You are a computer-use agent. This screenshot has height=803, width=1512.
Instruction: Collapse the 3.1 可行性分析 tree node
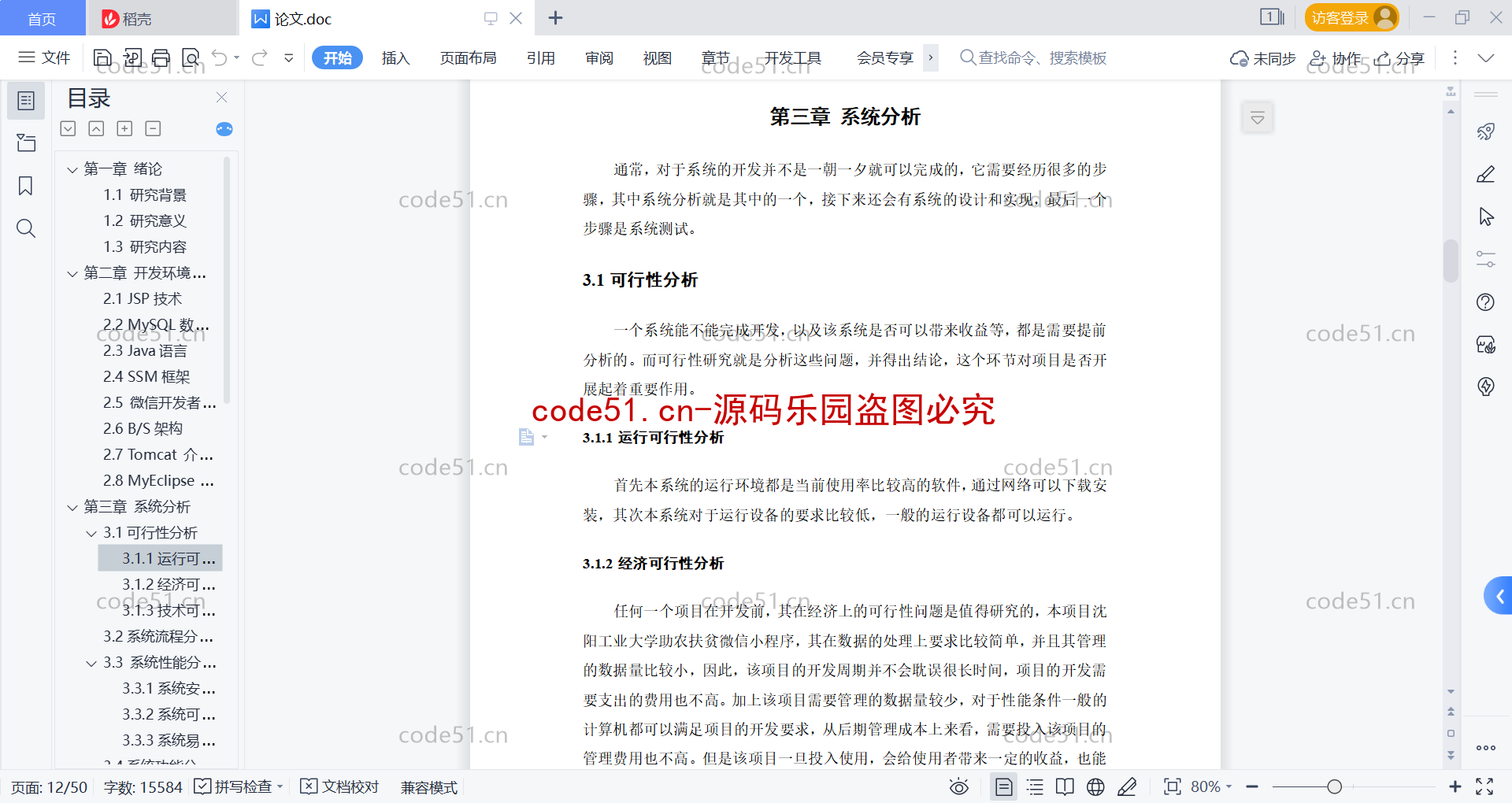pos(91,533)
